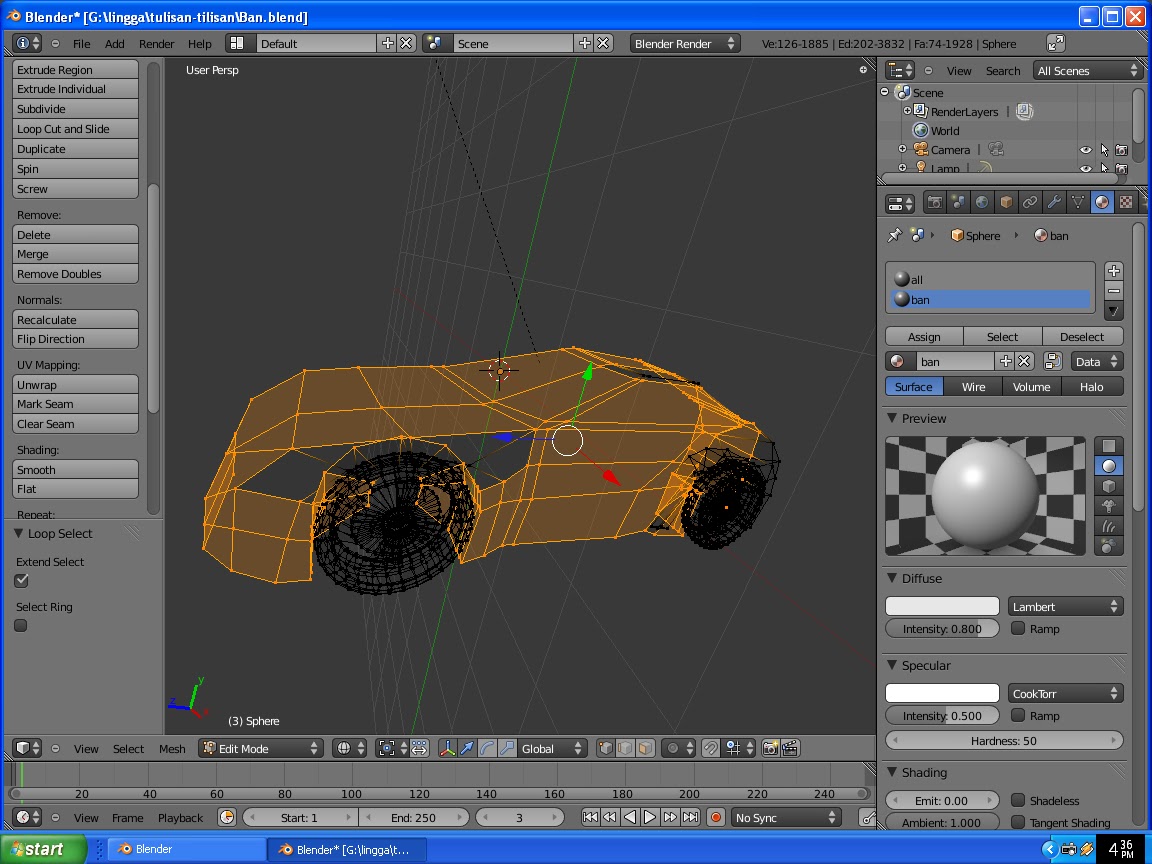The image size is (1152, 864).
Task: Check the Select Ring checkbox
Action: tap(21, 626)
